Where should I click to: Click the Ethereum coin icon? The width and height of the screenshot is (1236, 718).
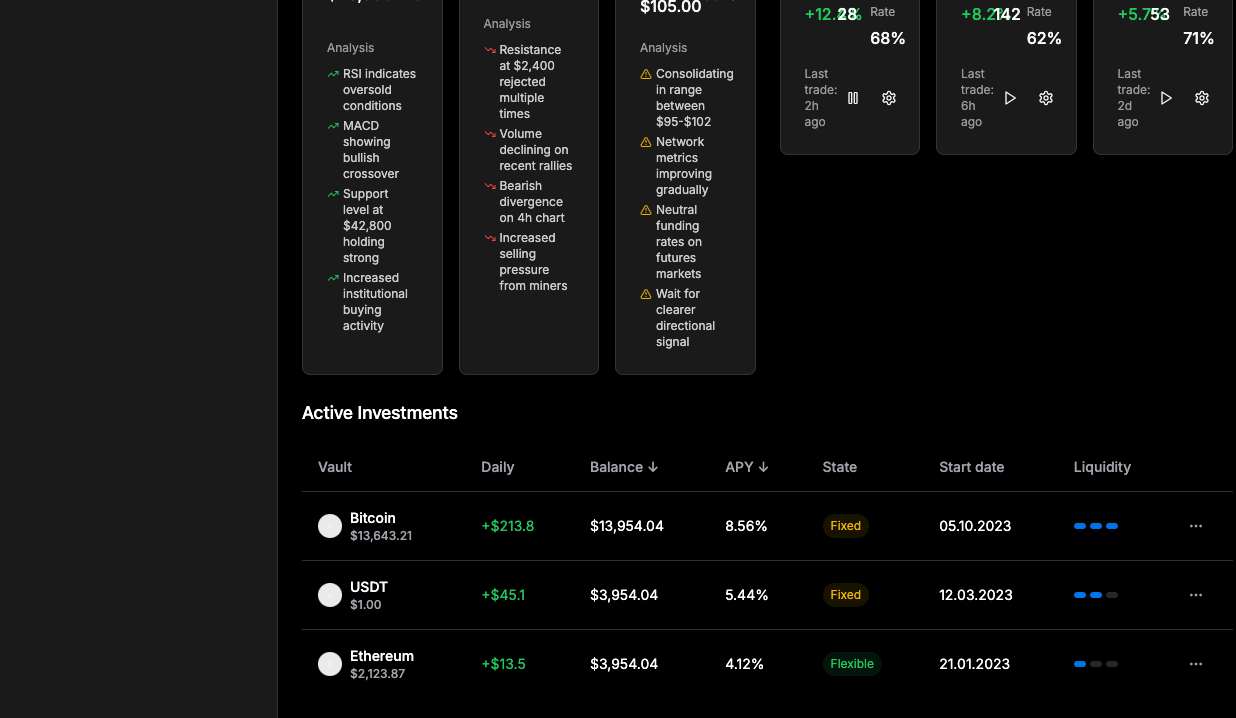[330, 664]
